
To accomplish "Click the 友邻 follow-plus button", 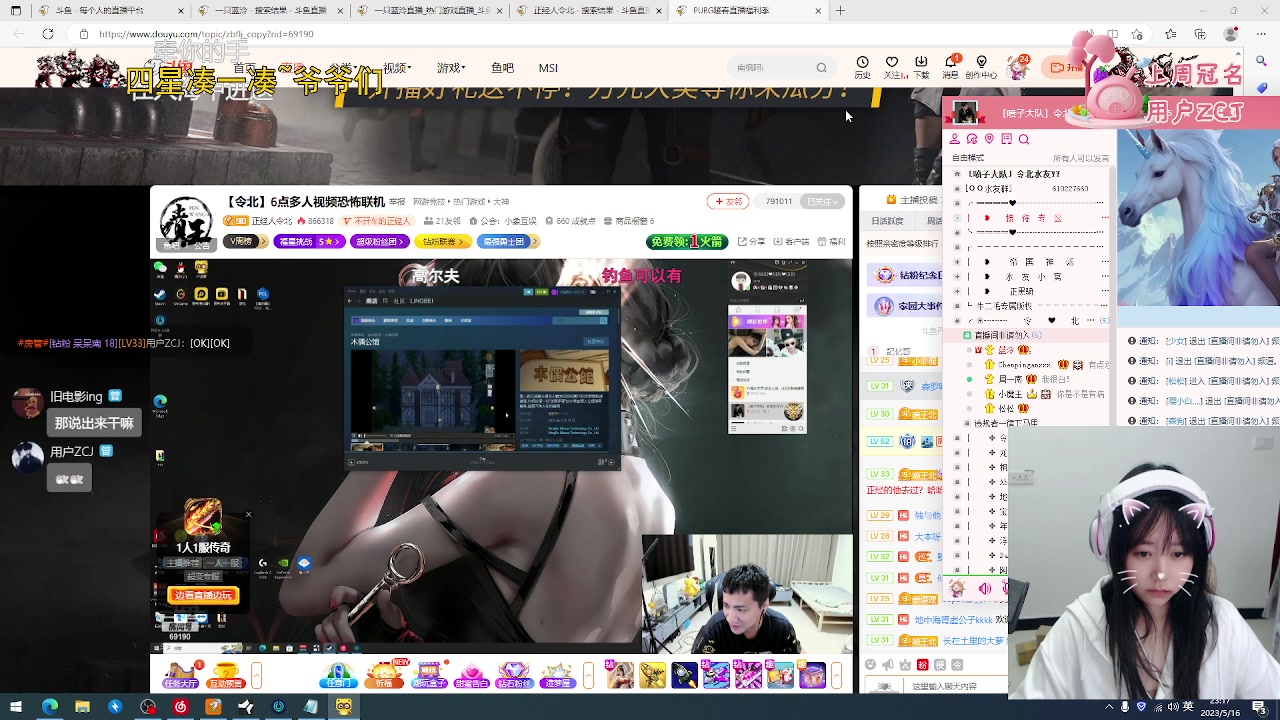I will tap(728, 201).
